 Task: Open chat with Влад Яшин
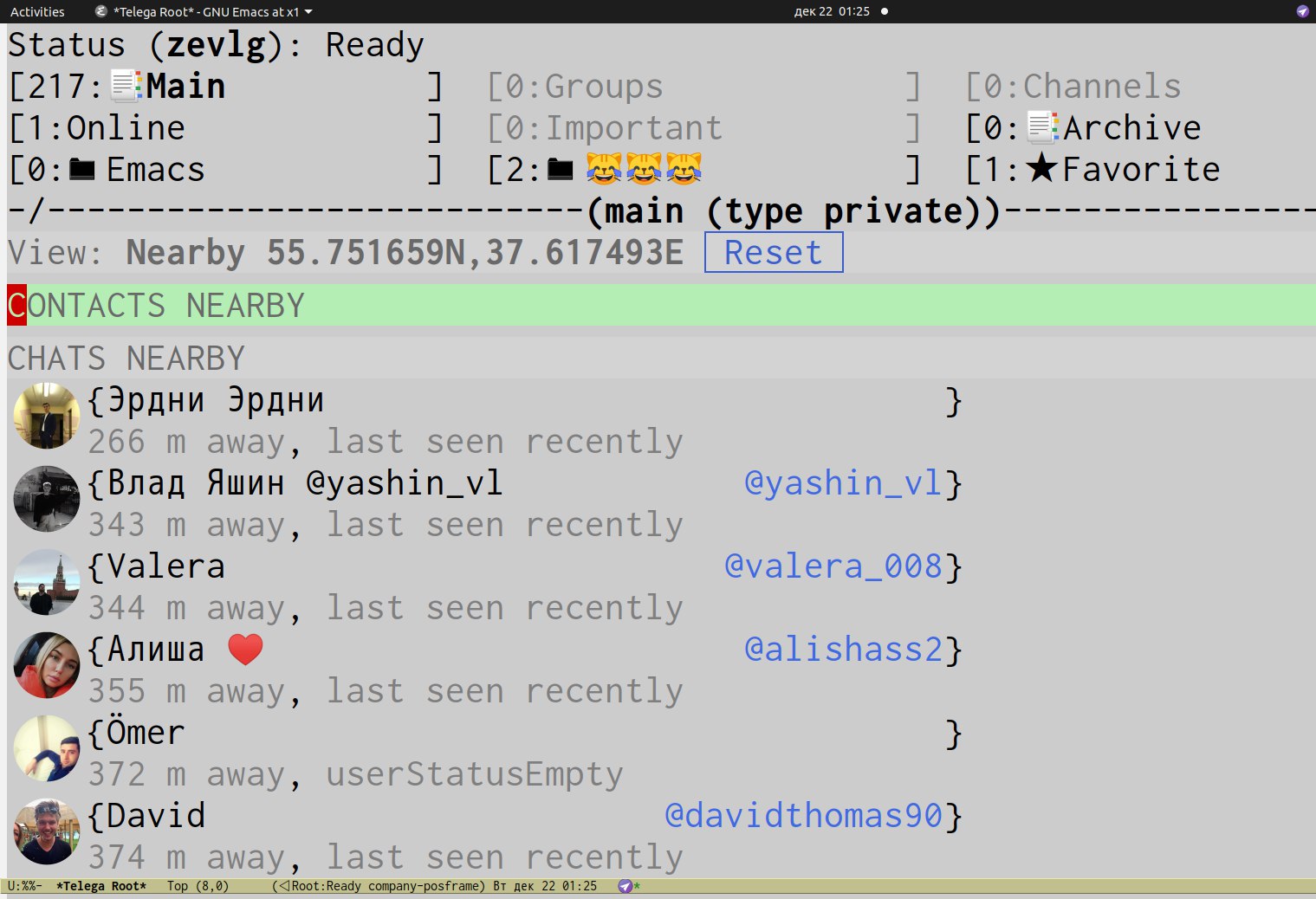(525, 483)
